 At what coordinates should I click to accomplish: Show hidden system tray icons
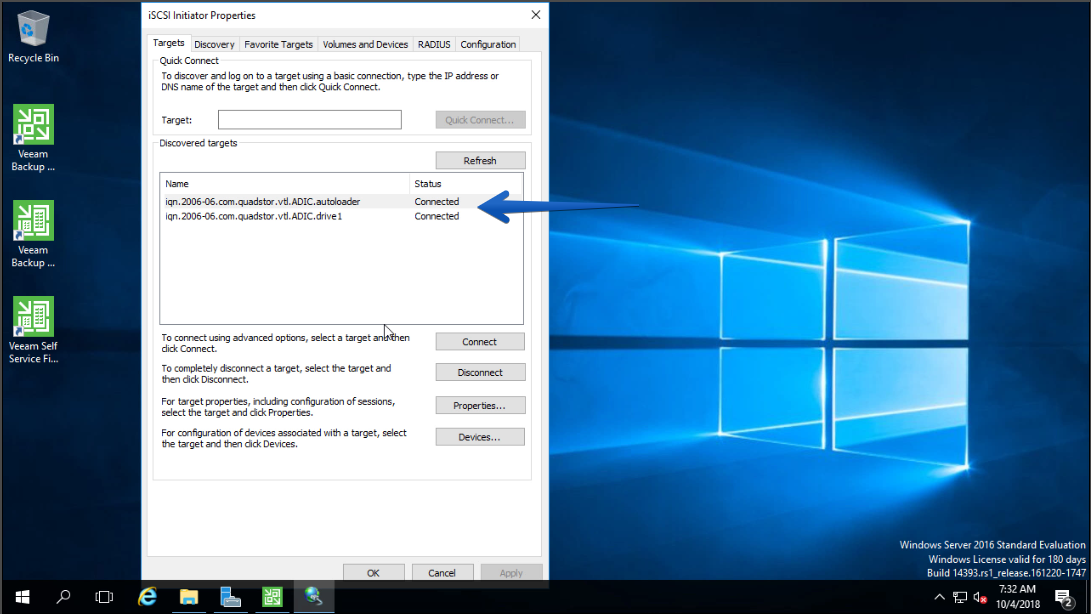coord(939,597)
